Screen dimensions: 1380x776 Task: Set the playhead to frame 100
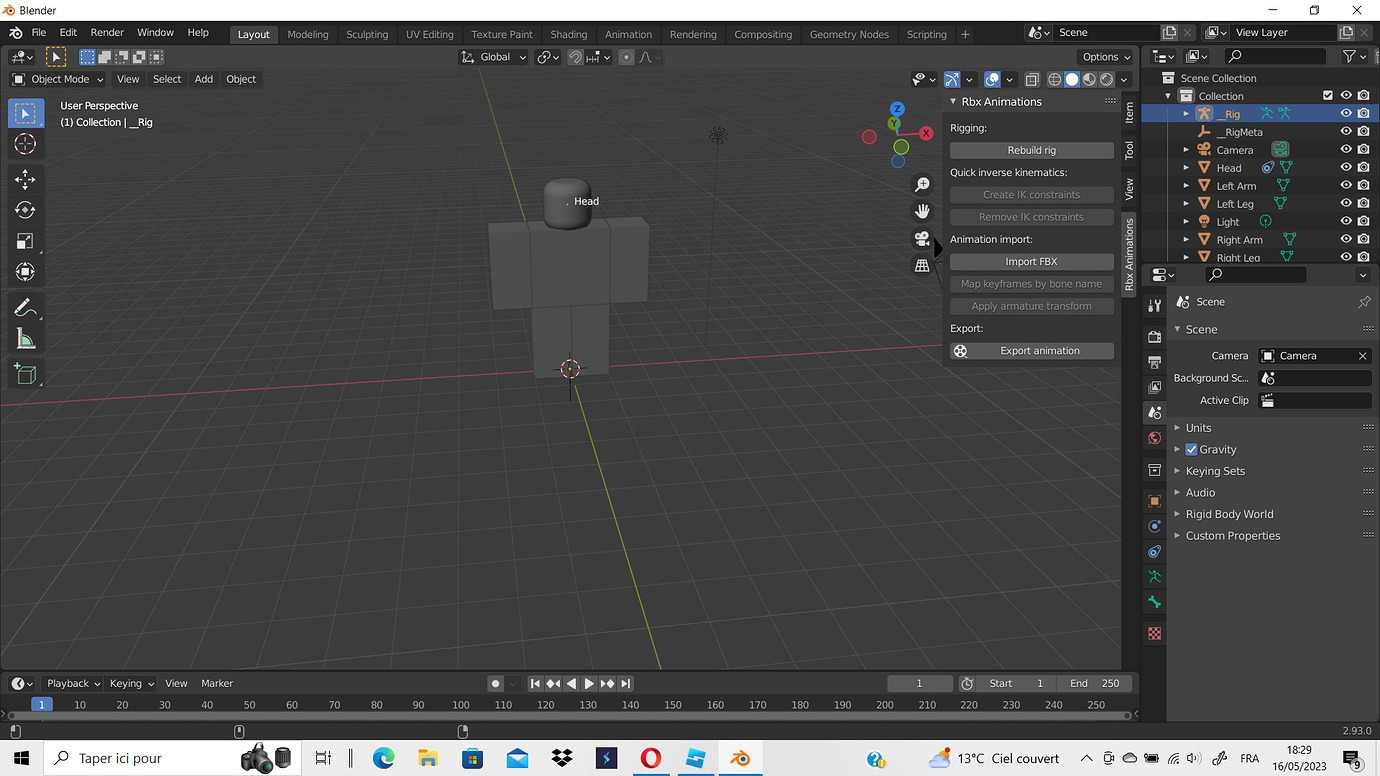(460, 704)
